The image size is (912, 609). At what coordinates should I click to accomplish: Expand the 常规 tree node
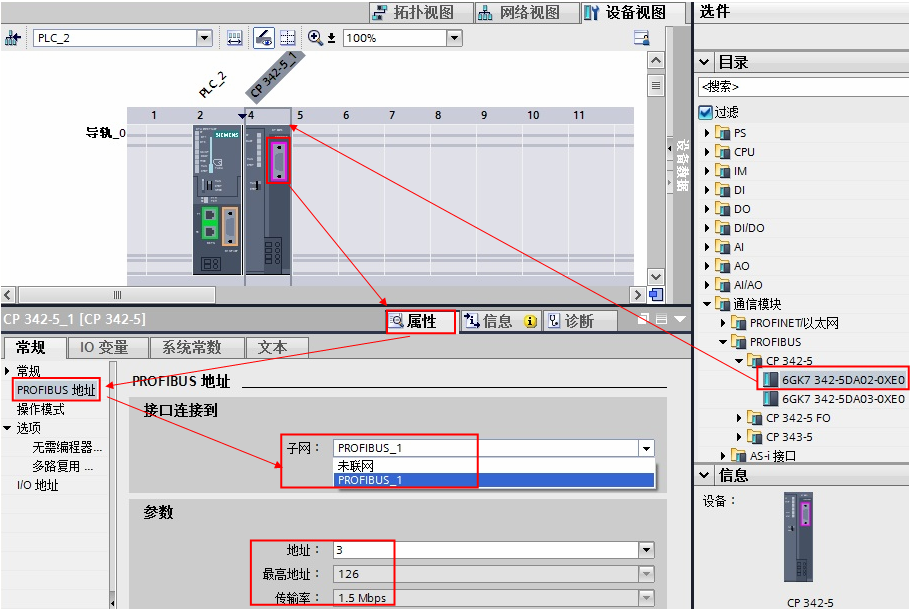7,371
